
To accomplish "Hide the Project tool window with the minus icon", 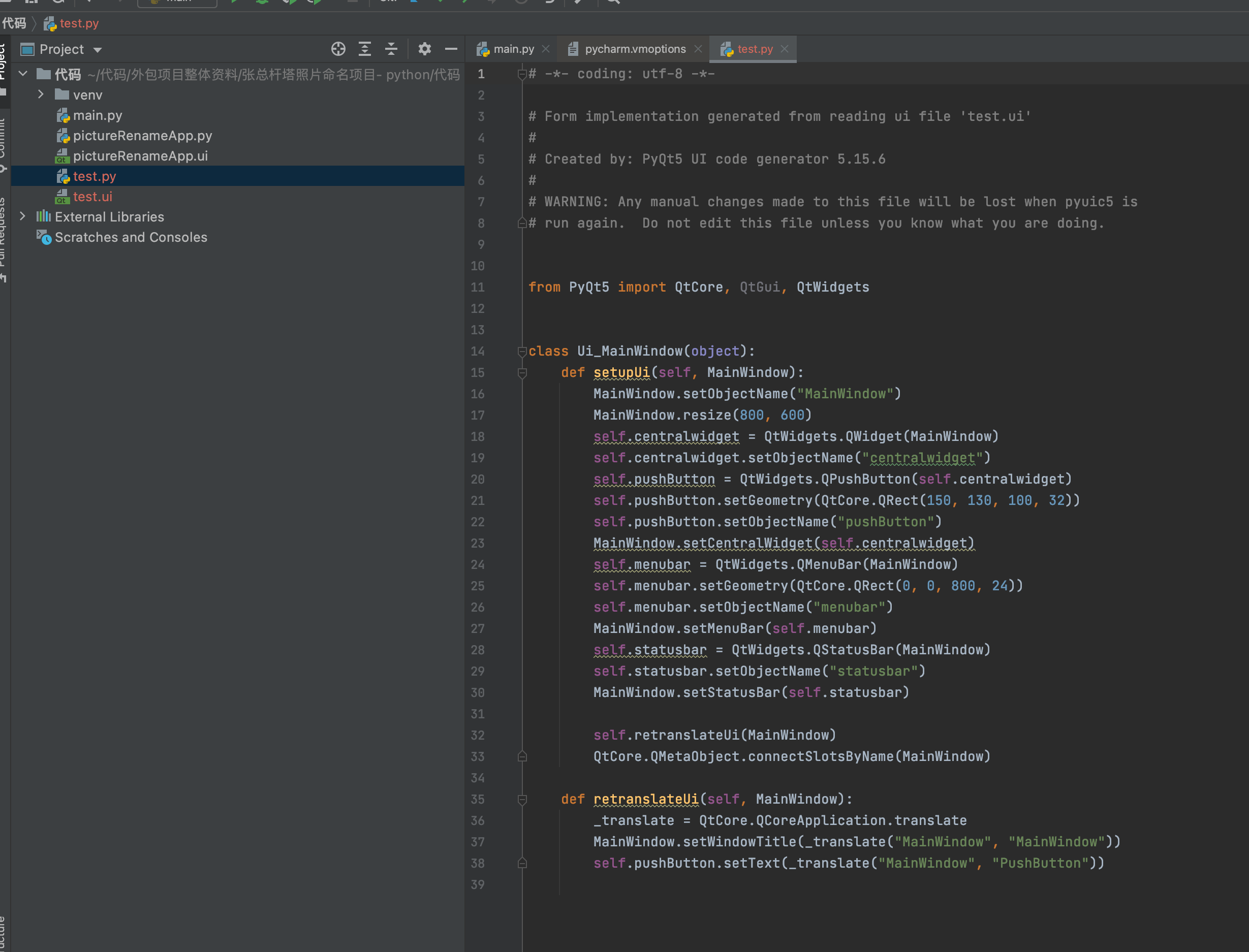I will [x=451, y=49].
